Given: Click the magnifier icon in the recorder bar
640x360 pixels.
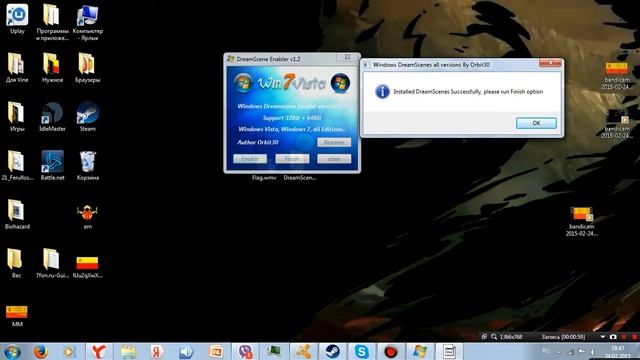Looking at the screenshot, I should [494, 337].
